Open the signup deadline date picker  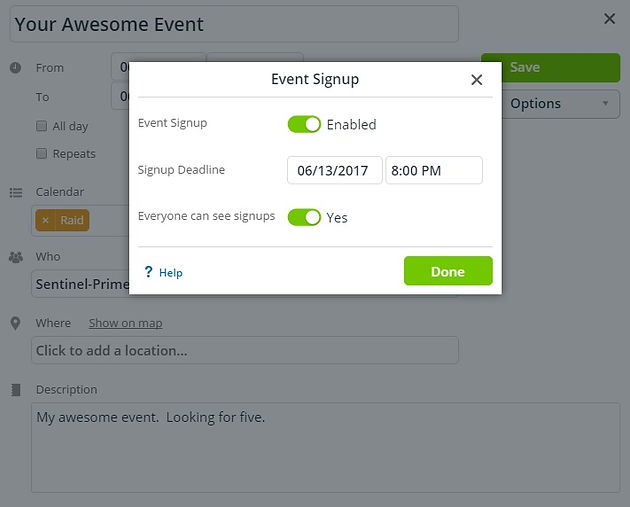pos(335,170)
